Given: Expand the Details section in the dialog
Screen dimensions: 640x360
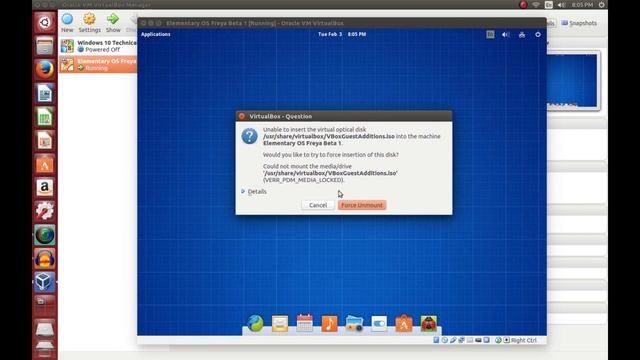Looking at the screenshot, I should coord(254,191).
